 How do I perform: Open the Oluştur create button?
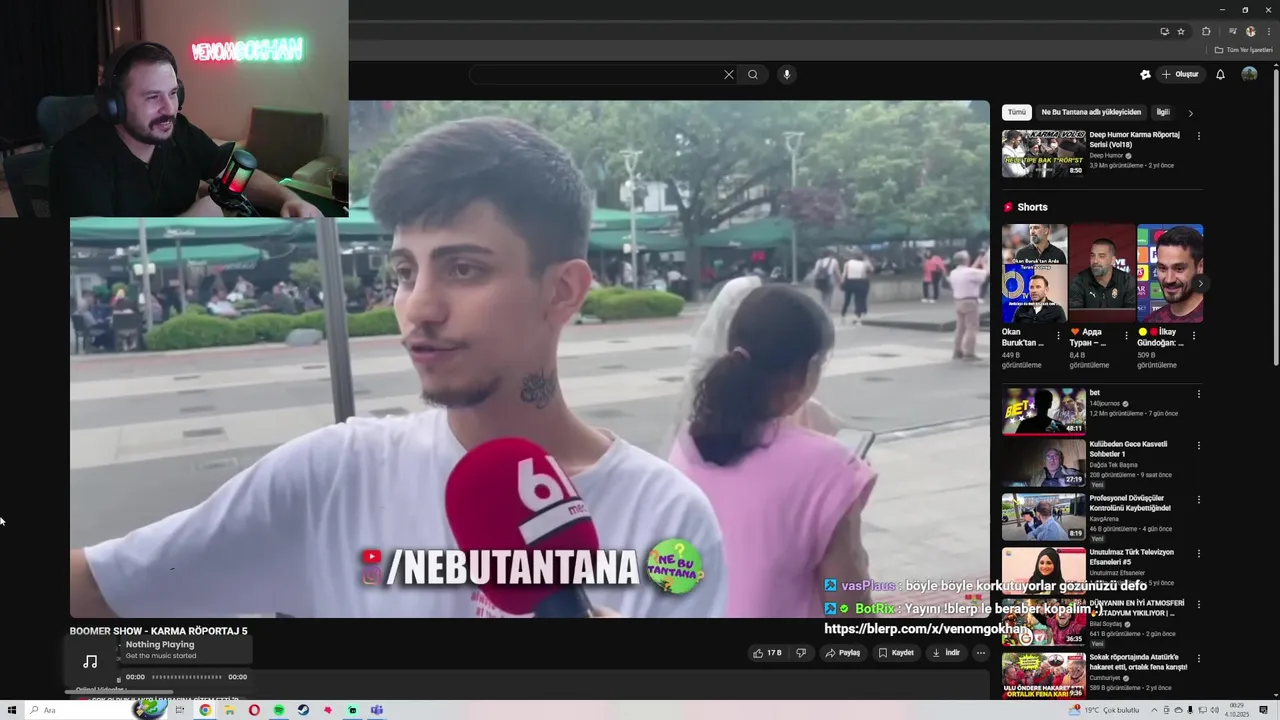pyautogui.click(x=1180, y=74)
